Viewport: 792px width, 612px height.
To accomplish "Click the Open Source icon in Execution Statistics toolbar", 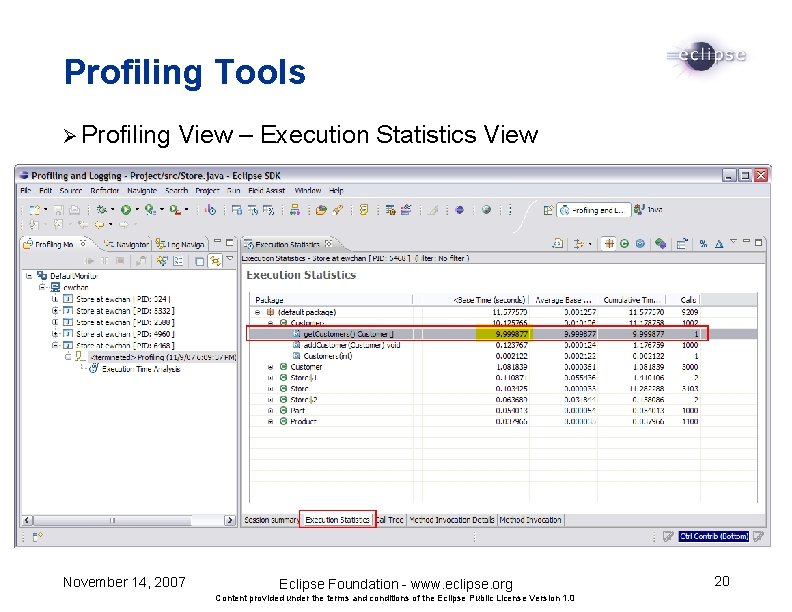I will (x=558, y=244).
